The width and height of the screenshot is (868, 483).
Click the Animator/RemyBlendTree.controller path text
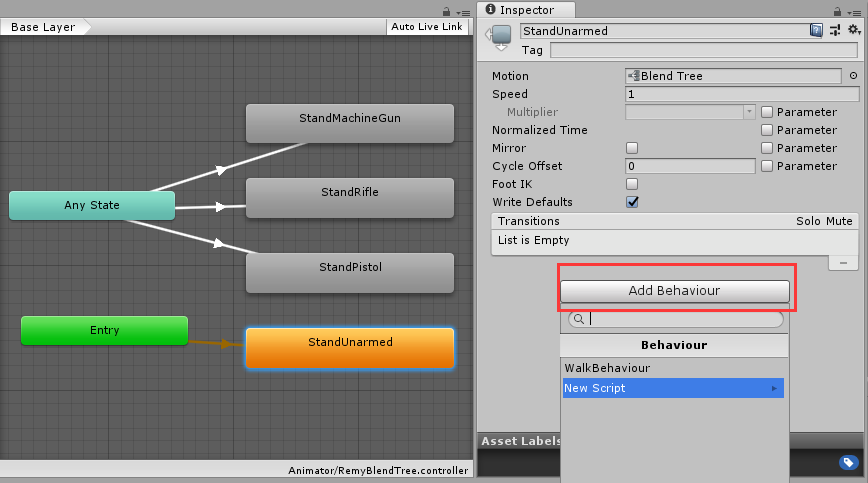pyautogui.click(x=378, y=471)
